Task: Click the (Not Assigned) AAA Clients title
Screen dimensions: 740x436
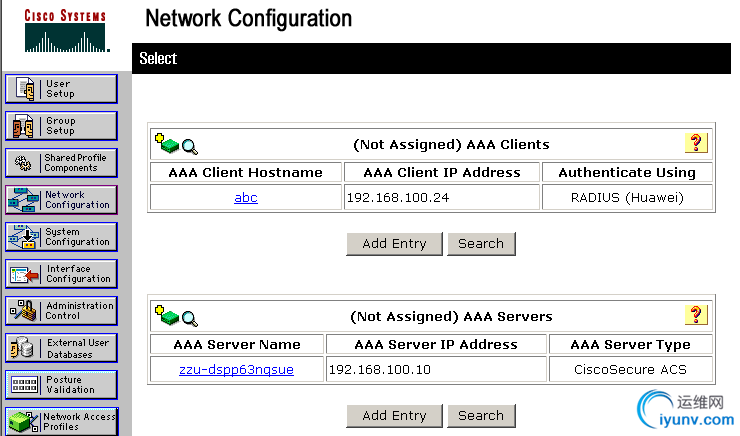Action: (451, 144)
